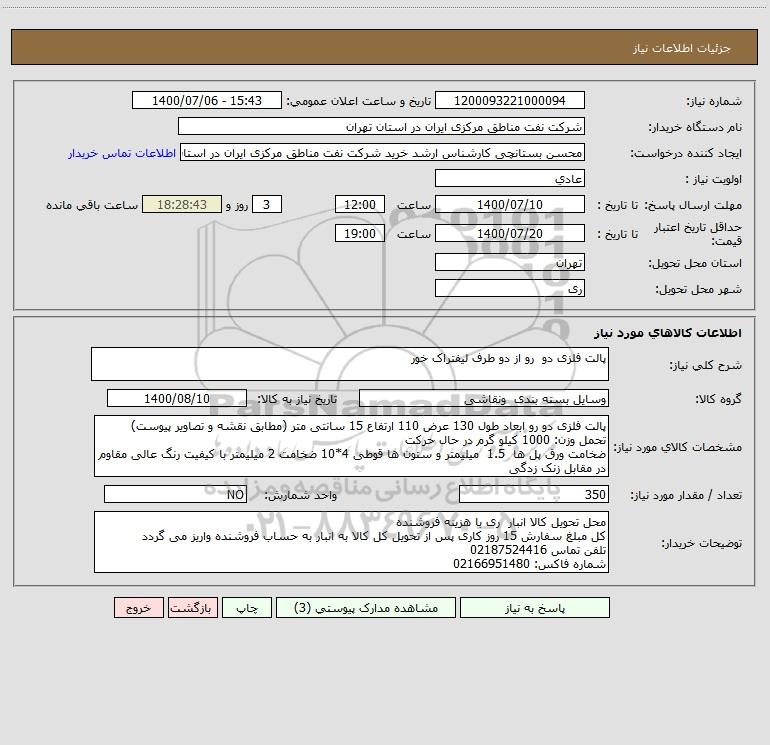The image size is (770, 745).
Task: Click the جزئیات اطلاعات نیاز header title
Action: (x=682, y=48)
